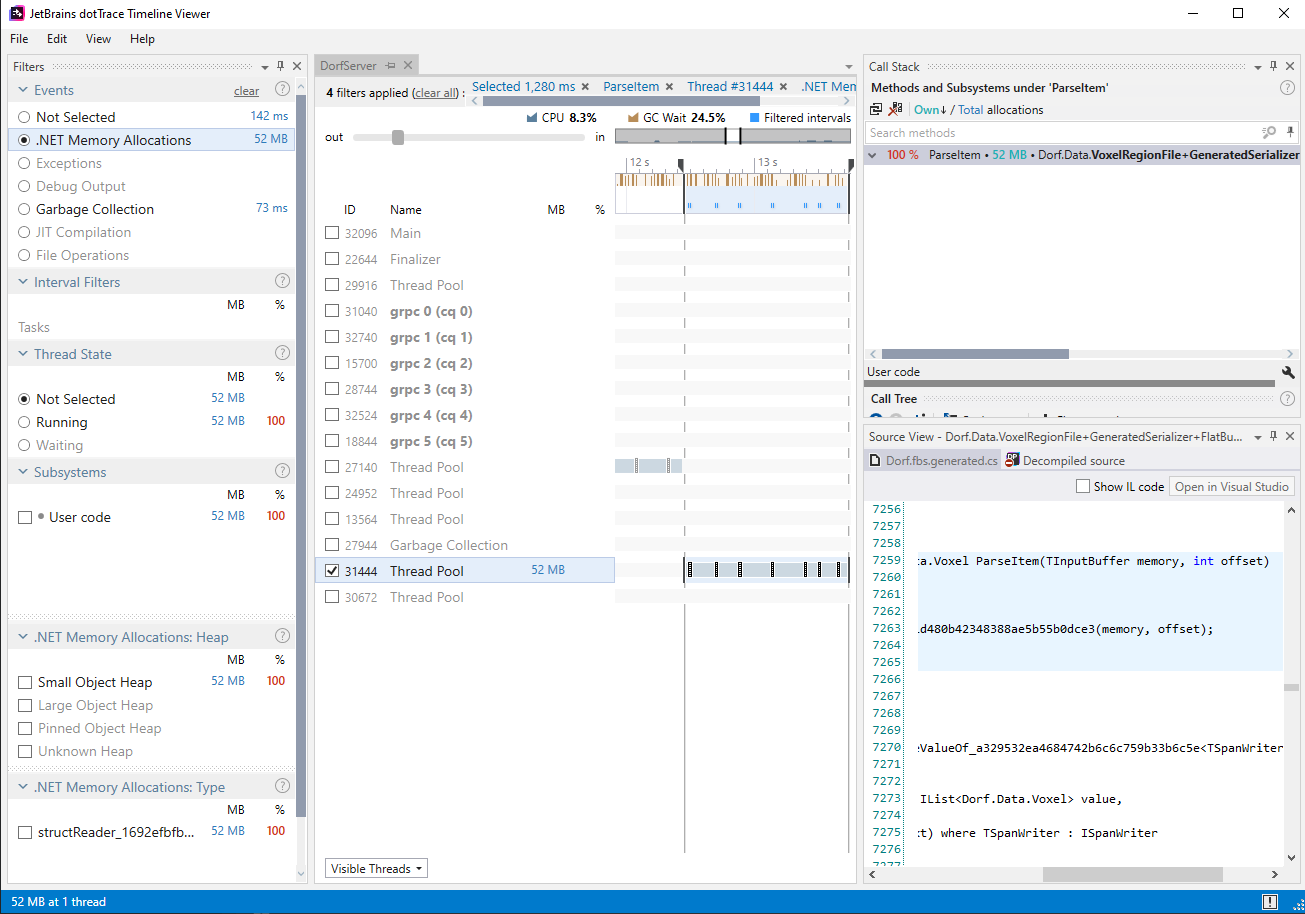Click the help icon beside Subsystems
Screen dimensions: 1305x914
coord(282,472)
